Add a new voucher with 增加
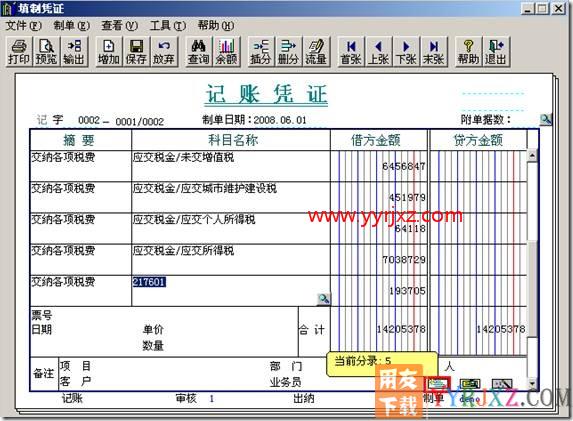573x421 pixels. [109, 52]
